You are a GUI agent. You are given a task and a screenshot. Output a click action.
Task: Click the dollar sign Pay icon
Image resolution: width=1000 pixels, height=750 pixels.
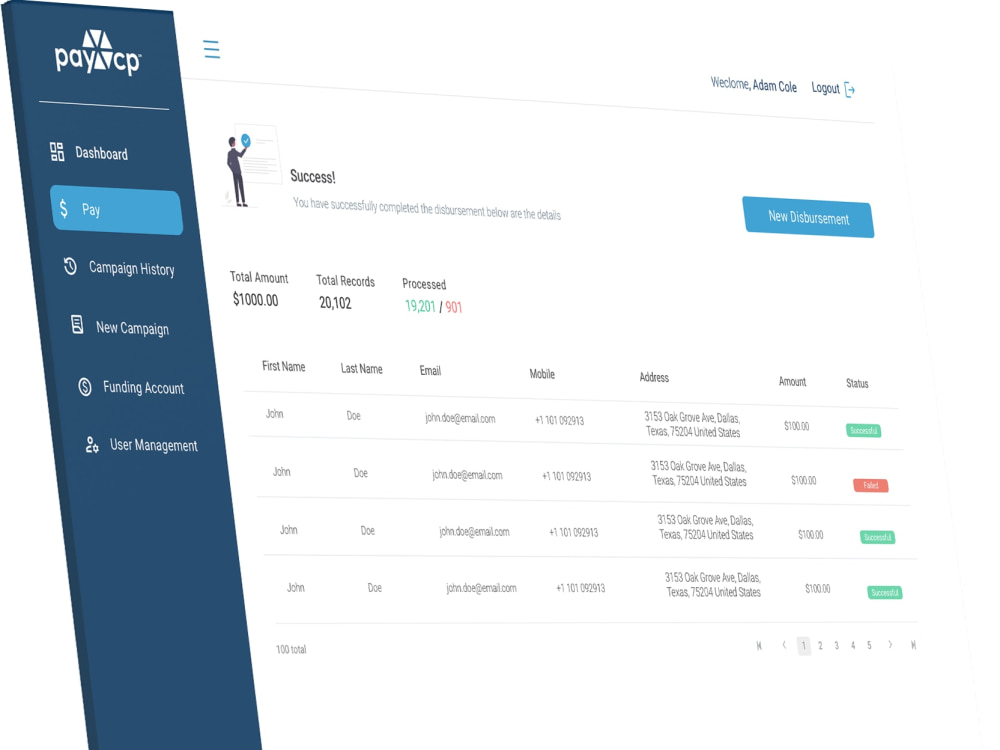64,208
